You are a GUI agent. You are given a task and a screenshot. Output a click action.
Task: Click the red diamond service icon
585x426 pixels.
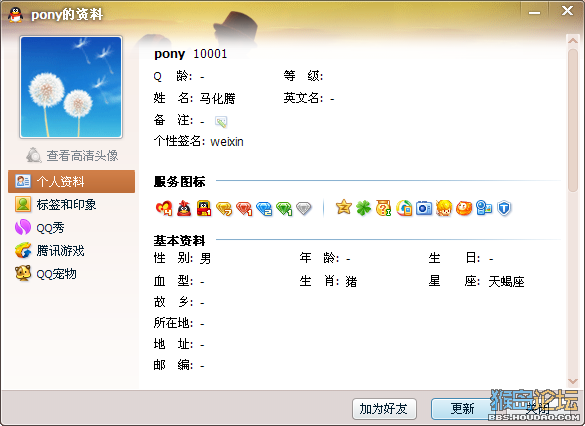point(244,209)
